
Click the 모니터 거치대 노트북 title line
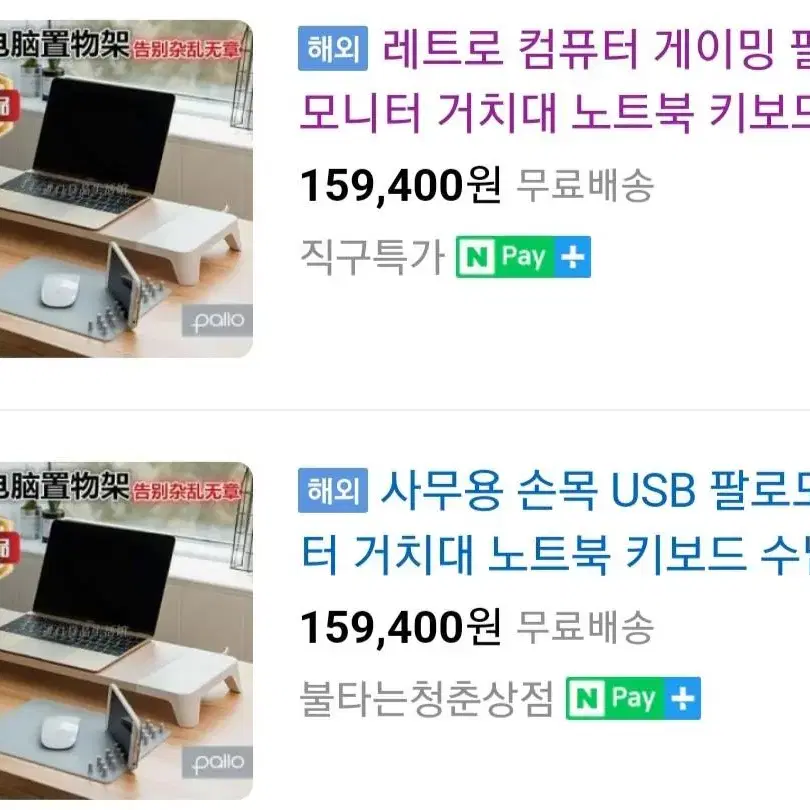(x=554, y=112)
